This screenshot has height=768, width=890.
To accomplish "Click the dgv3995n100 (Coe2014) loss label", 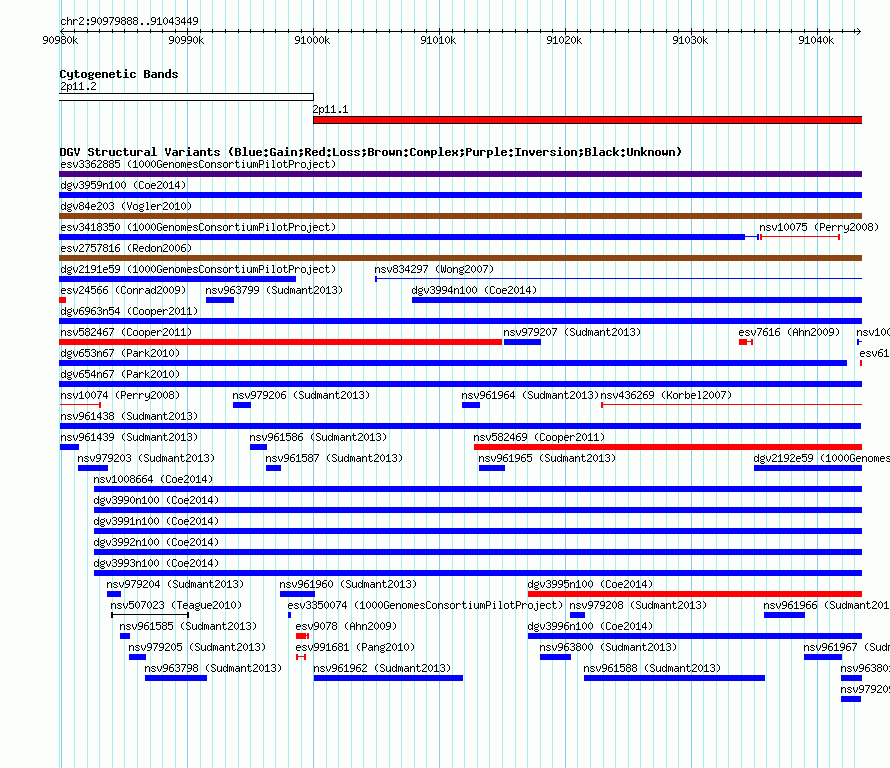I will 590,585.
